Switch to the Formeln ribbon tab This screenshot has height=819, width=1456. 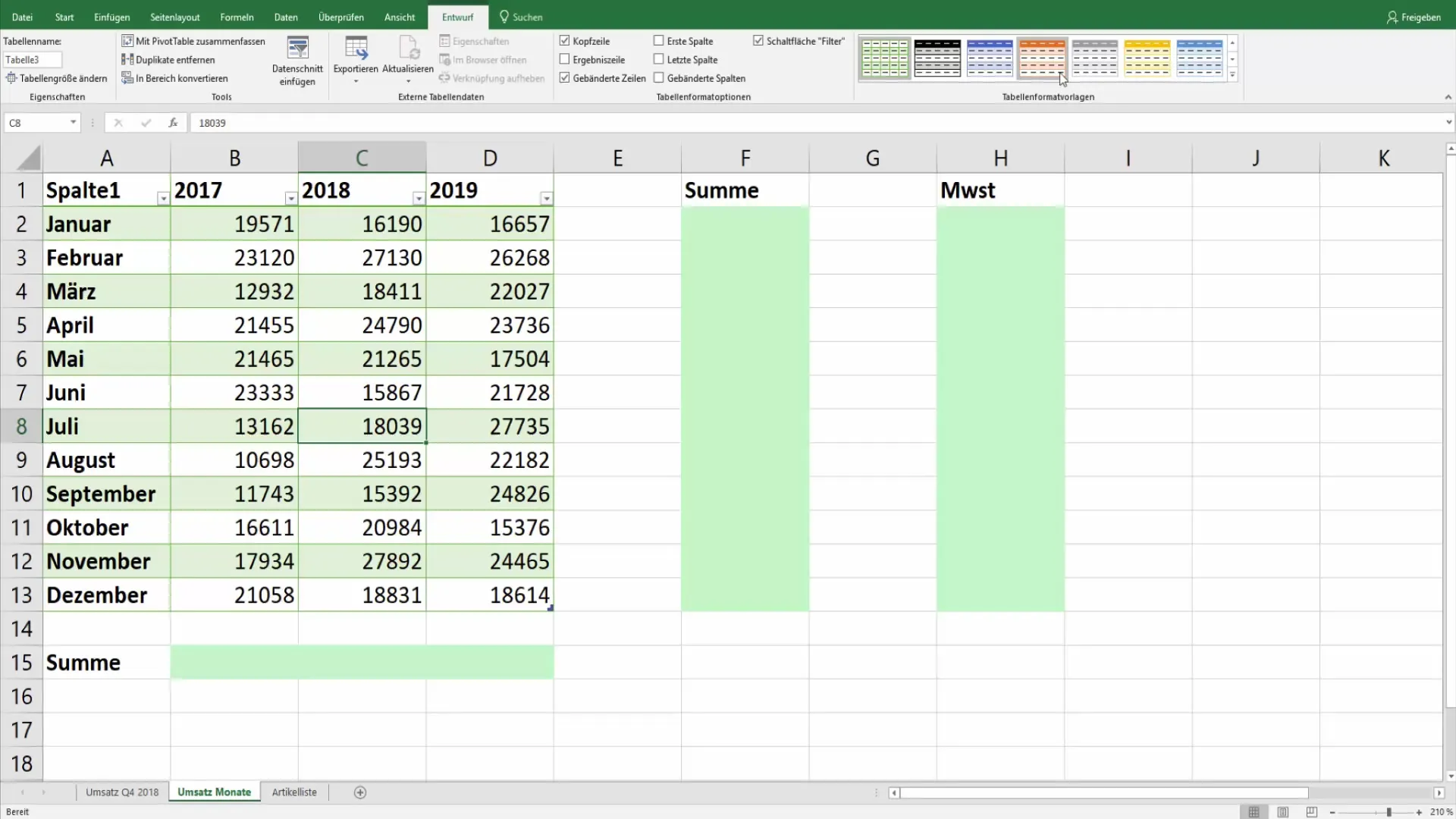click(237, 17)
